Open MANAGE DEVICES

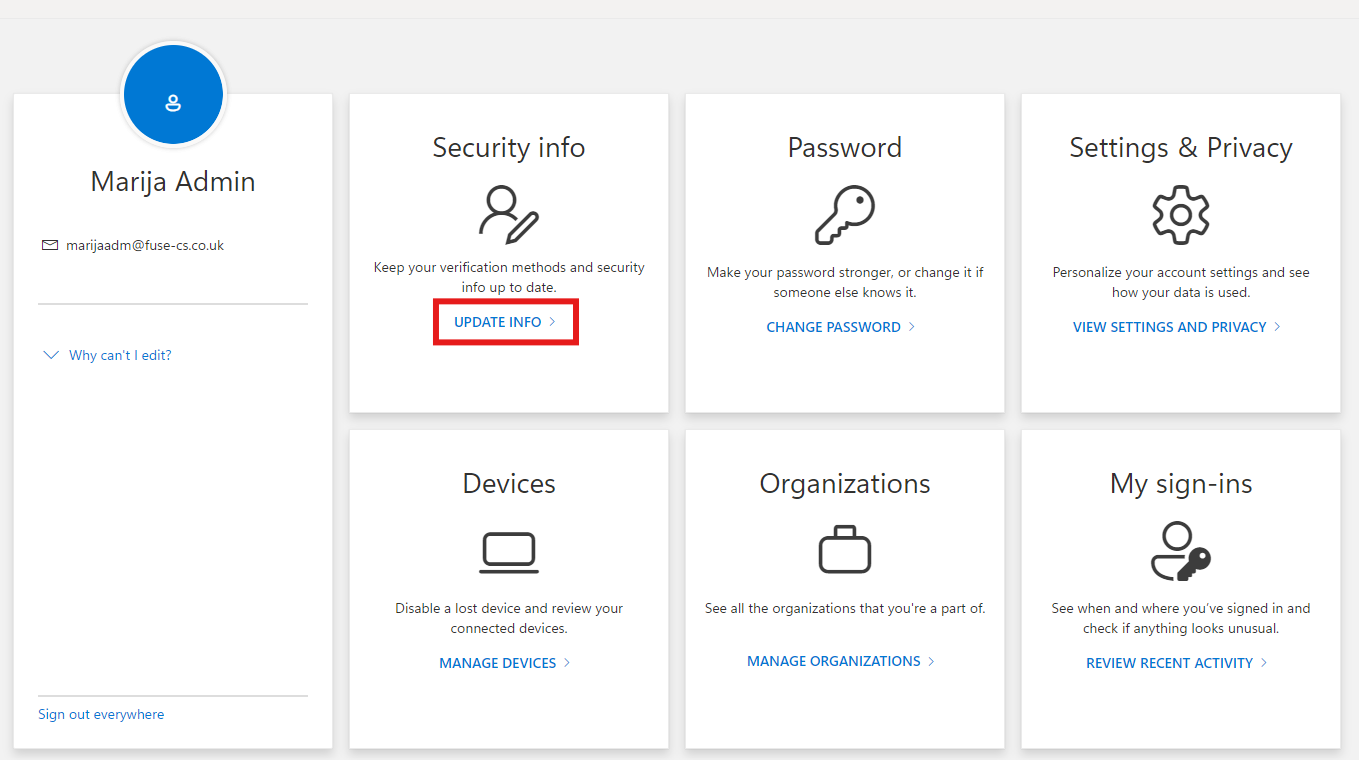pos(497,662)
